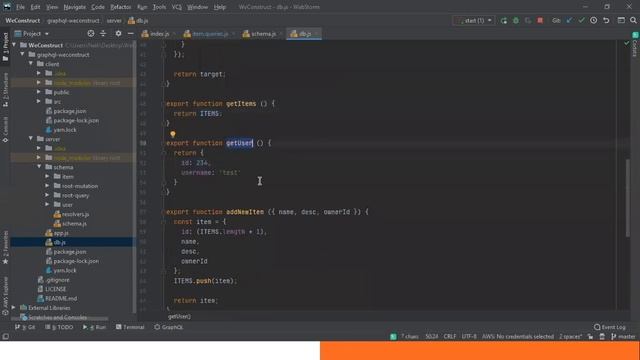The image size is (640, 360).
Task: Collapse the schema folder
Action: (39, 167)
